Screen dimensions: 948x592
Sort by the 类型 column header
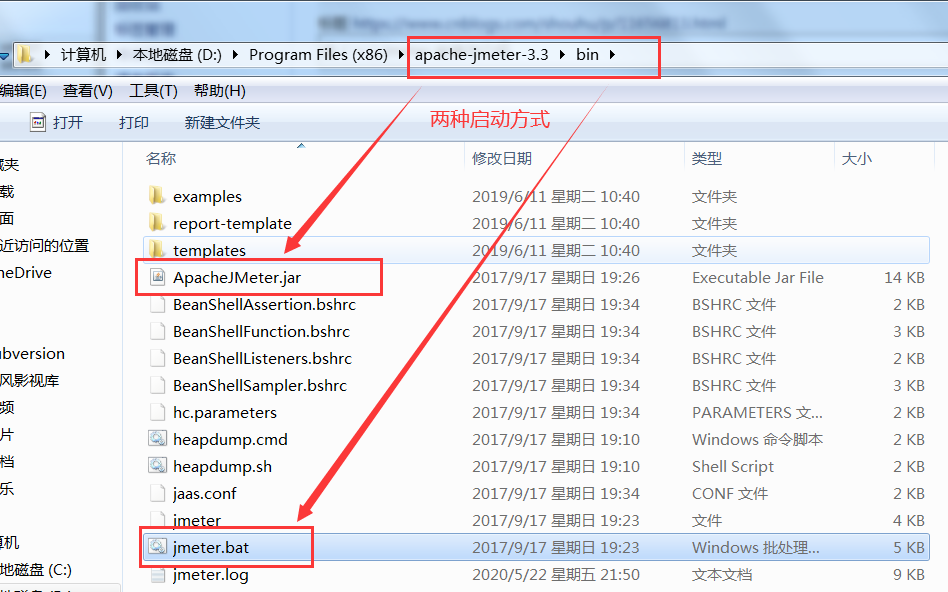[707, 158]
